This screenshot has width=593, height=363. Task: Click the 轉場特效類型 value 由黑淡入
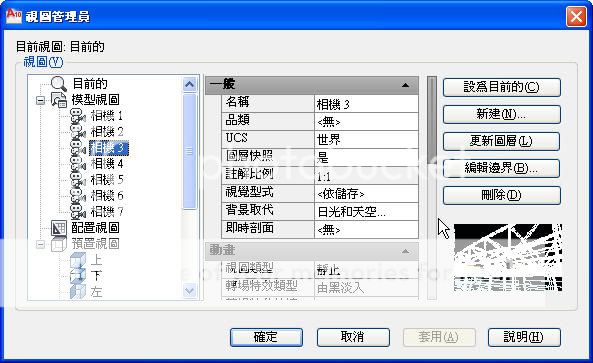366,288
